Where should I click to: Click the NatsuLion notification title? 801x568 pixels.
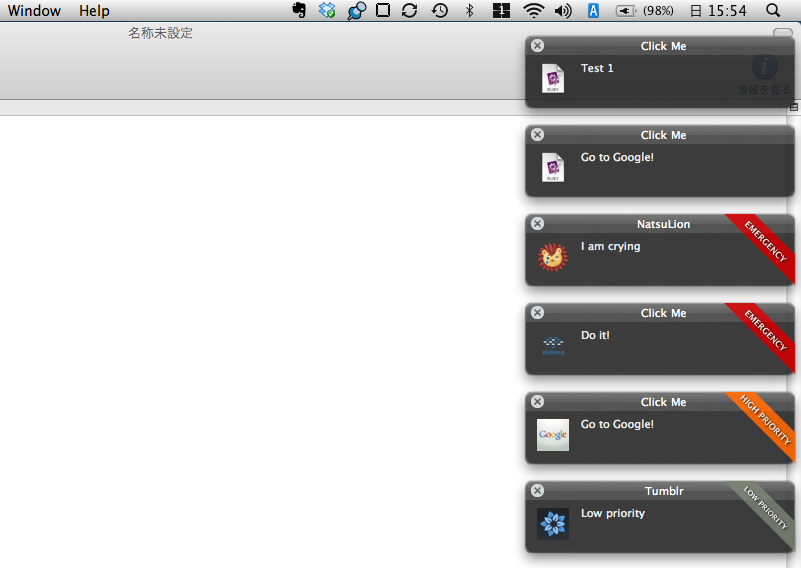[x=663, y=224]
